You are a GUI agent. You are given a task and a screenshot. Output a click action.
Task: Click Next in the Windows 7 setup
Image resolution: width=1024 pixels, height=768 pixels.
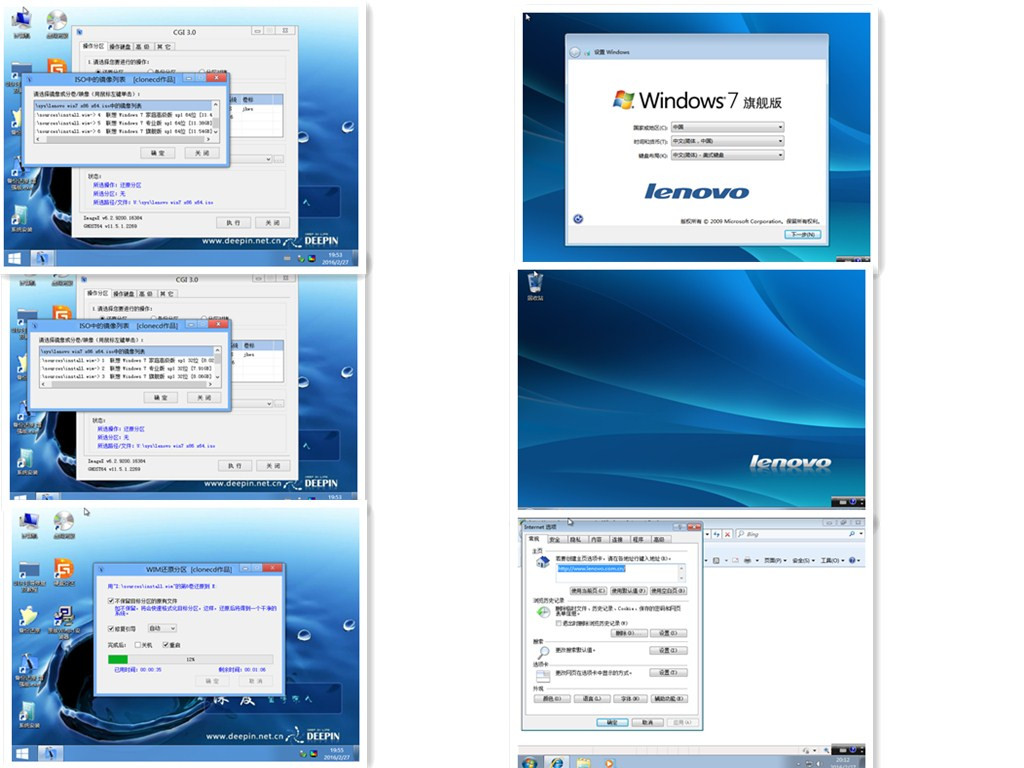[x=803, y=234]
